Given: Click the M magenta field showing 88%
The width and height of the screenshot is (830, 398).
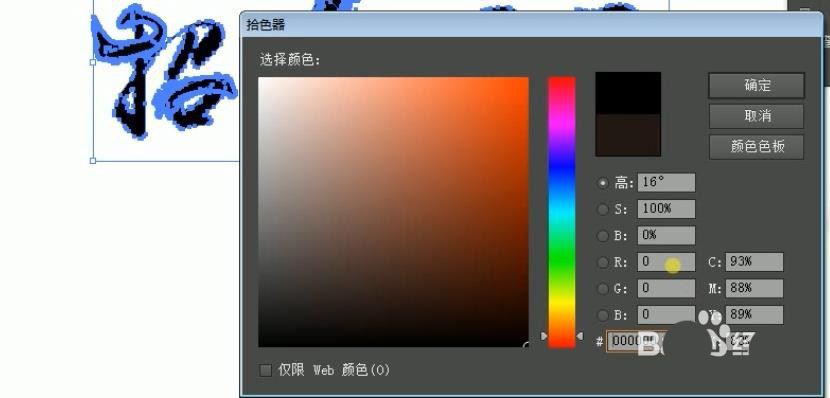Looking at the screenshot, I should 754,288.
